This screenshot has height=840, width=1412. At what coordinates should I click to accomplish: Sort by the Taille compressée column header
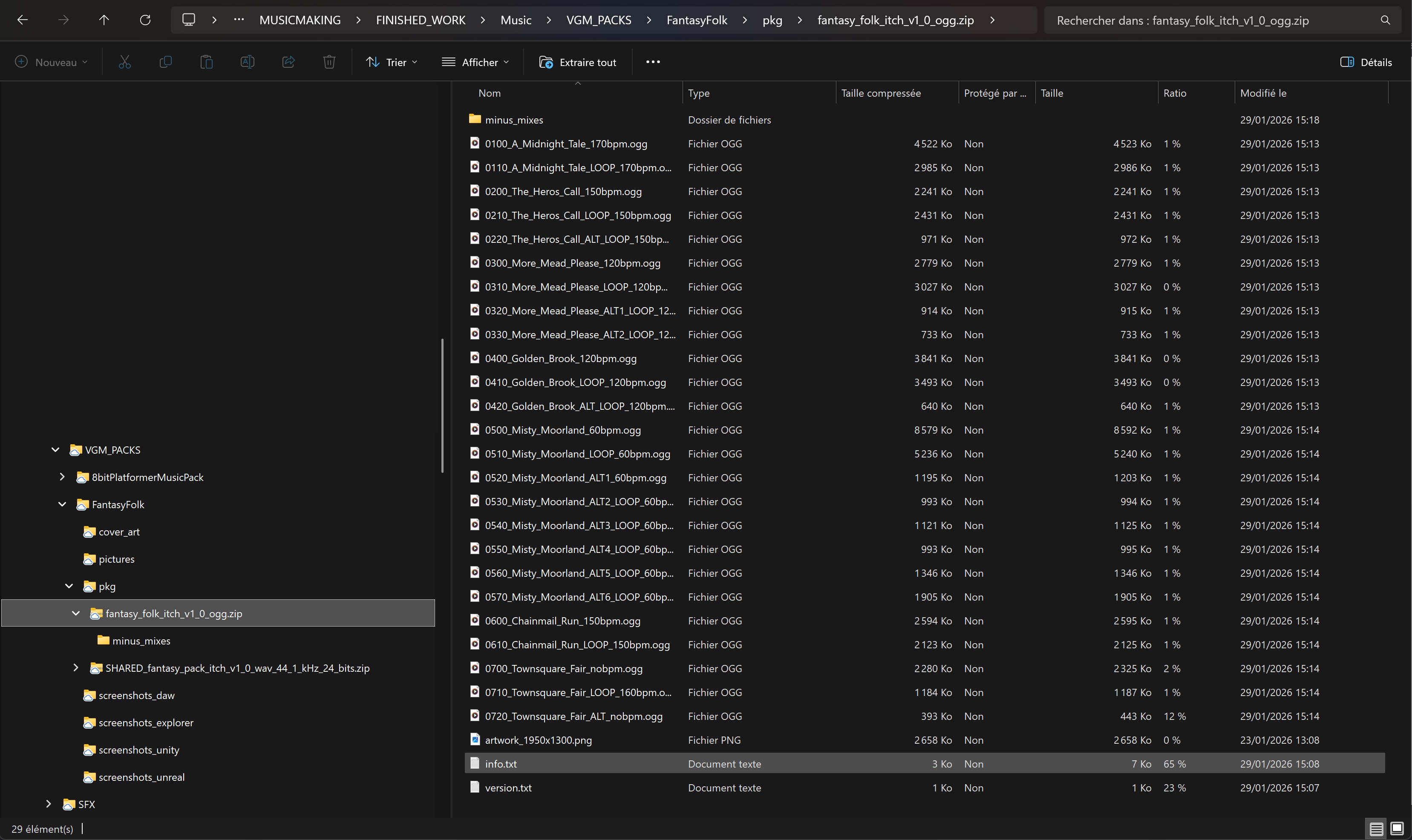pyautogui.click(x=880, y=93)
